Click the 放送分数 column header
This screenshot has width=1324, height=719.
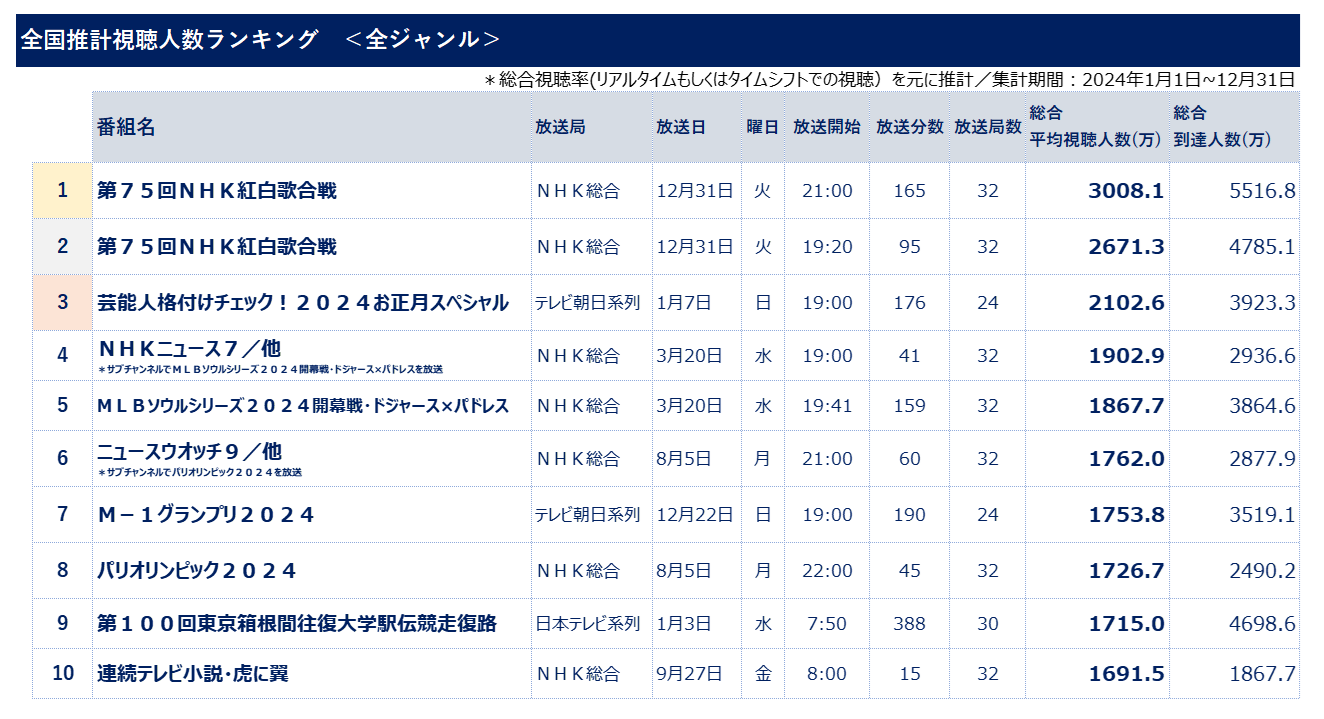(x=910, y=127)
